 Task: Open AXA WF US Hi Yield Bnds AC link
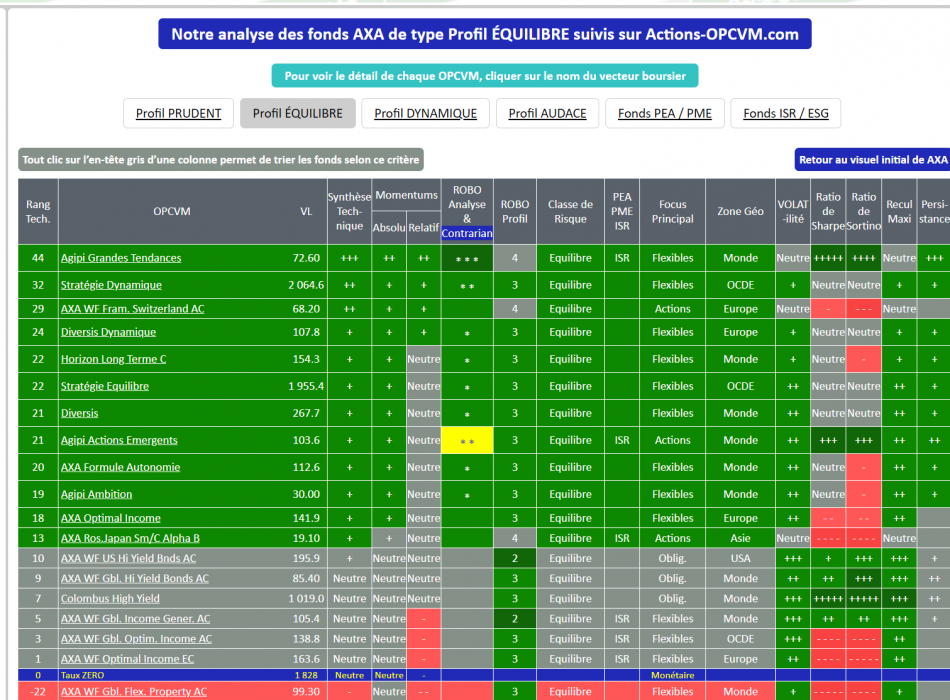pyautogui.click(x=128, y=558)
